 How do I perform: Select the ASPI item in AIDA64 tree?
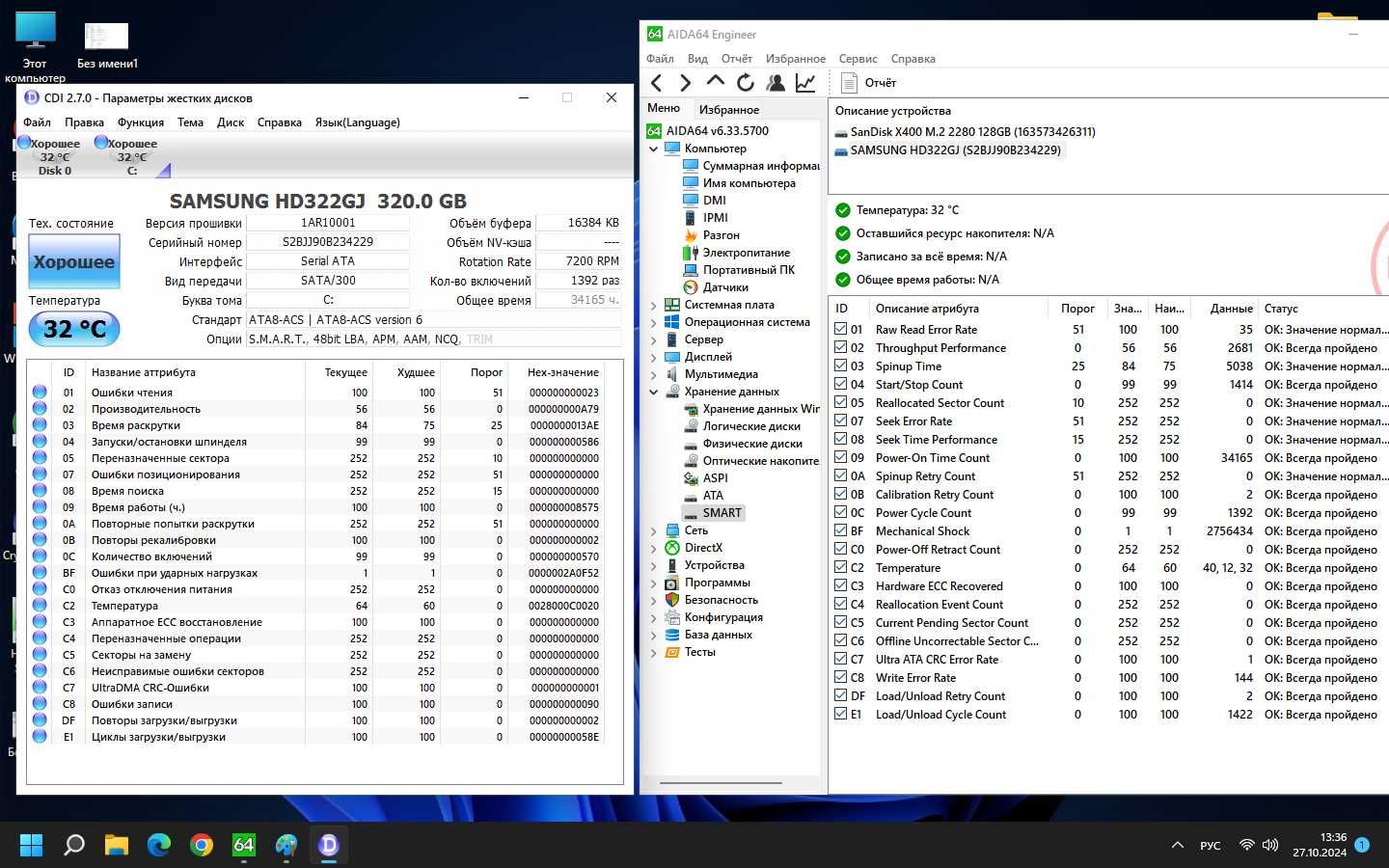click(x=705, y=478)
